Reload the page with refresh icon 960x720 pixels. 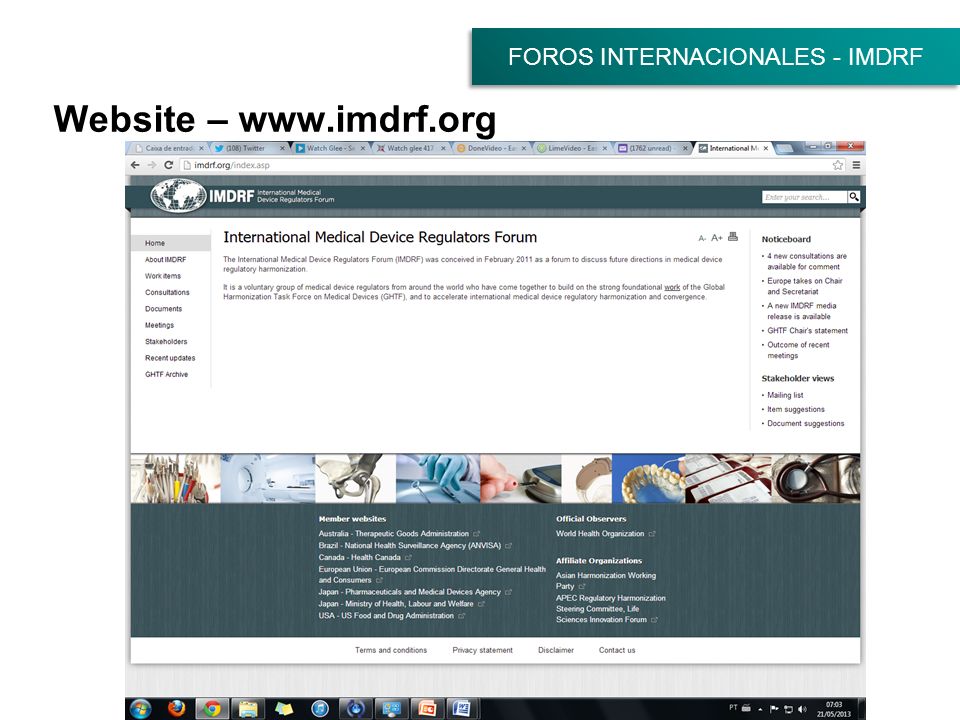tap(168, 165)
